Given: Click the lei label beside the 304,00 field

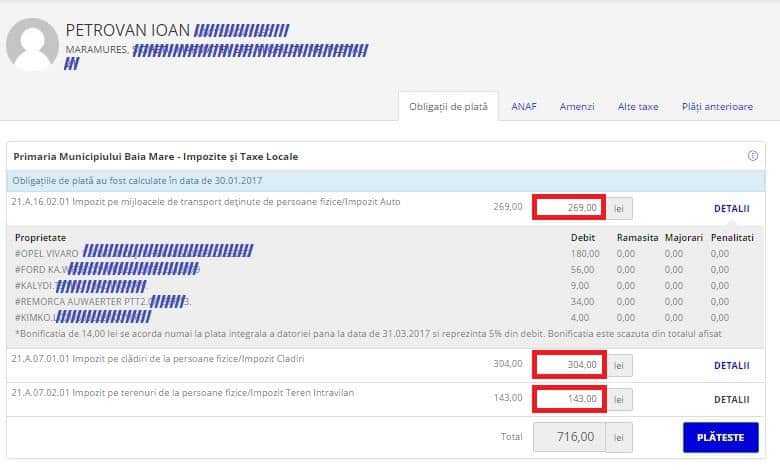Looking at the screenshot, I should pos(620,365).
